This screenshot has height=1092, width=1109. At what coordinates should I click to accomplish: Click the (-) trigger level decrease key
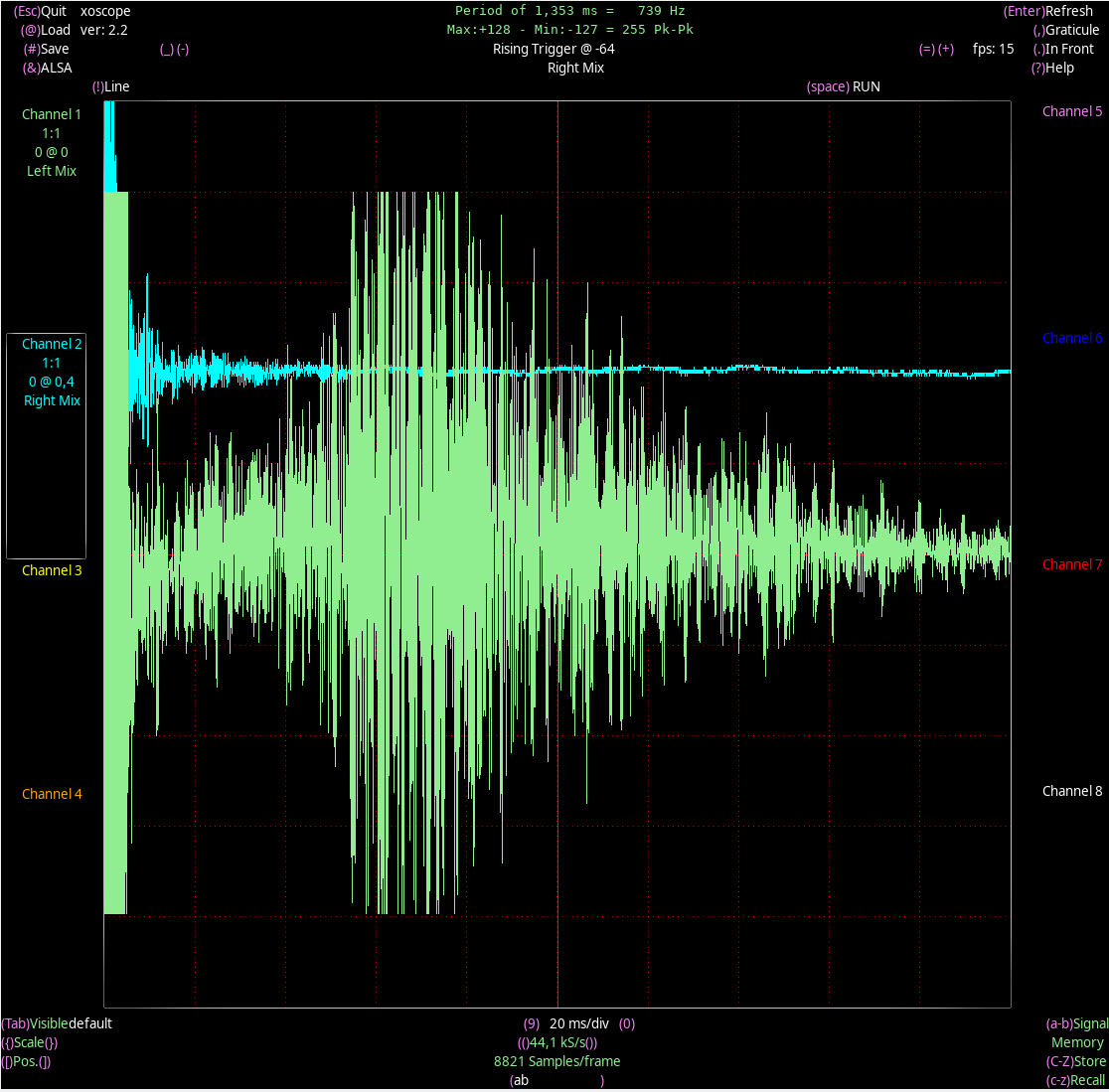tap(183, 50)
